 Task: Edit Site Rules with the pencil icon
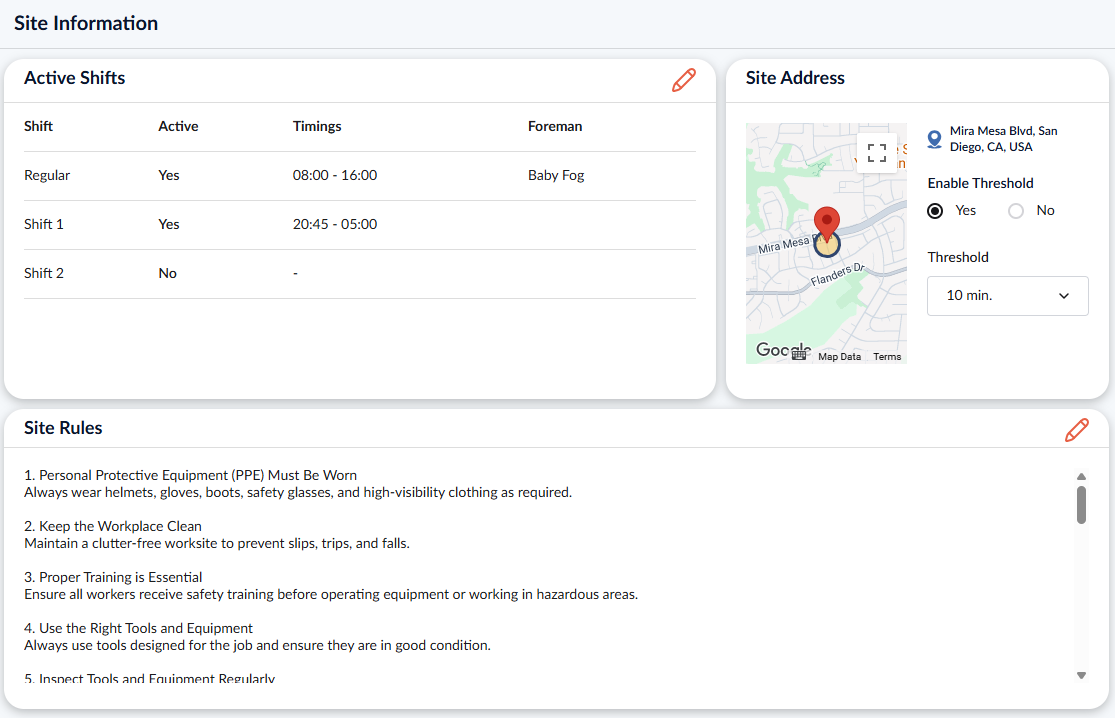pyautogui.click(x=1076, y=430)
